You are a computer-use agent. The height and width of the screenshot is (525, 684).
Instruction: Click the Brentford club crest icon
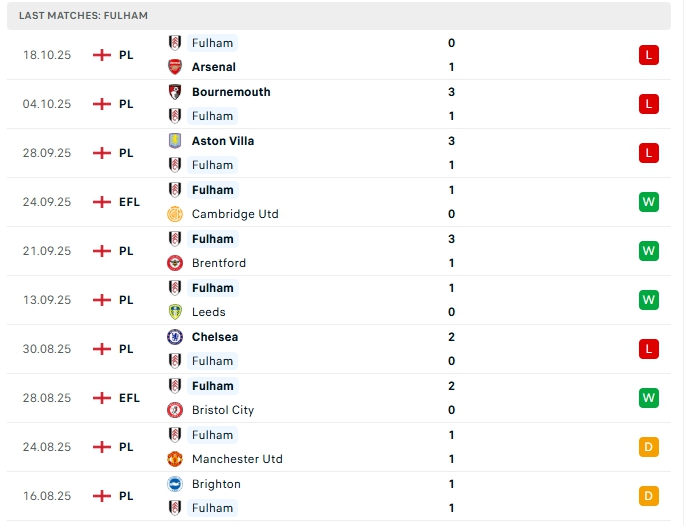click(x=175, y=263)
